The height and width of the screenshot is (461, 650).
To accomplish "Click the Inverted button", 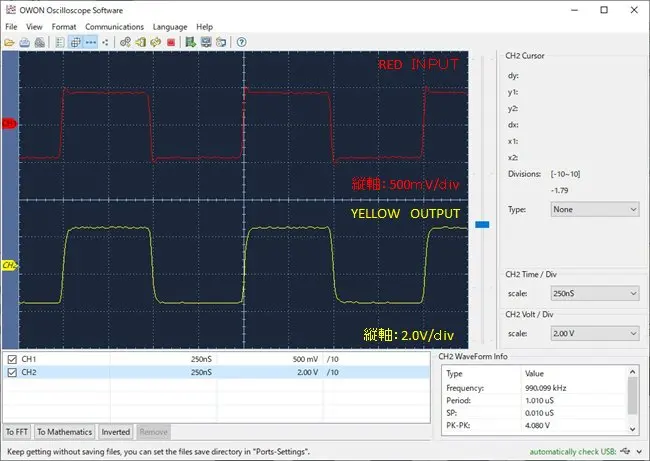I will tap(116, 432).
